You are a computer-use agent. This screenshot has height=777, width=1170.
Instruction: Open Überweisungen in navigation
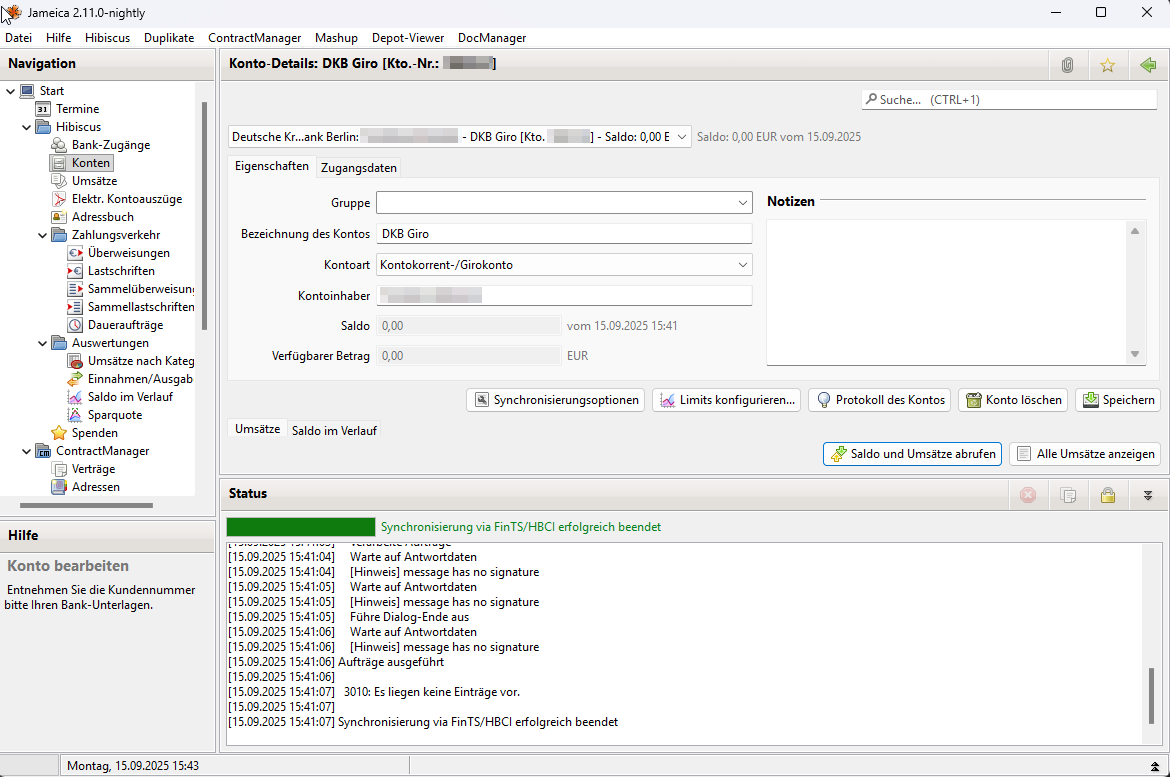pos(128,253)
